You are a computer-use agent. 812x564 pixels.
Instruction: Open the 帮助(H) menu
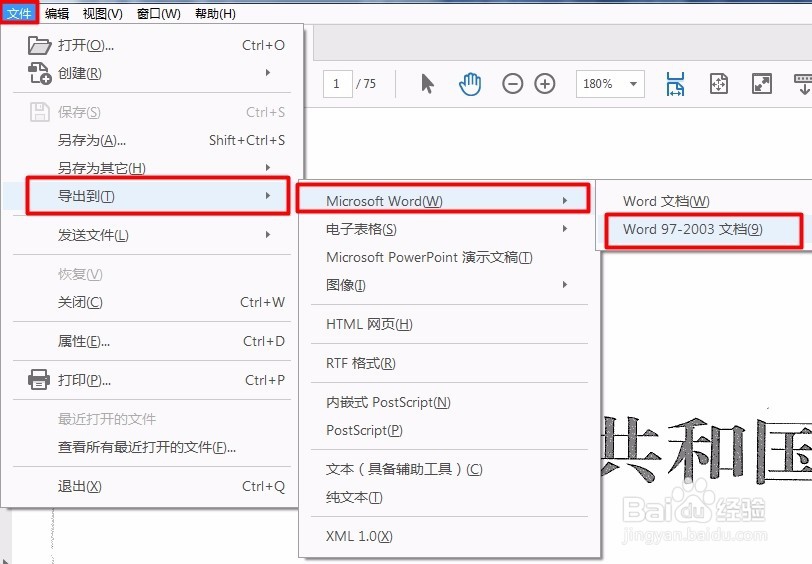coord(215,13)
